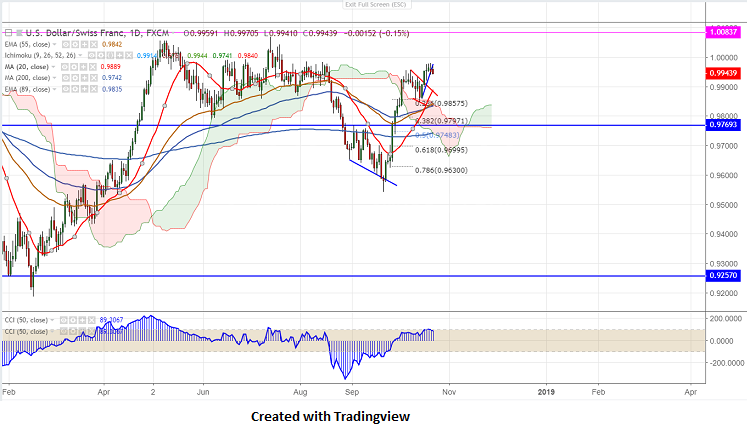Click the red 0.99439 current price label
Screen dimensions: 747x429
(x=723, y=73)
